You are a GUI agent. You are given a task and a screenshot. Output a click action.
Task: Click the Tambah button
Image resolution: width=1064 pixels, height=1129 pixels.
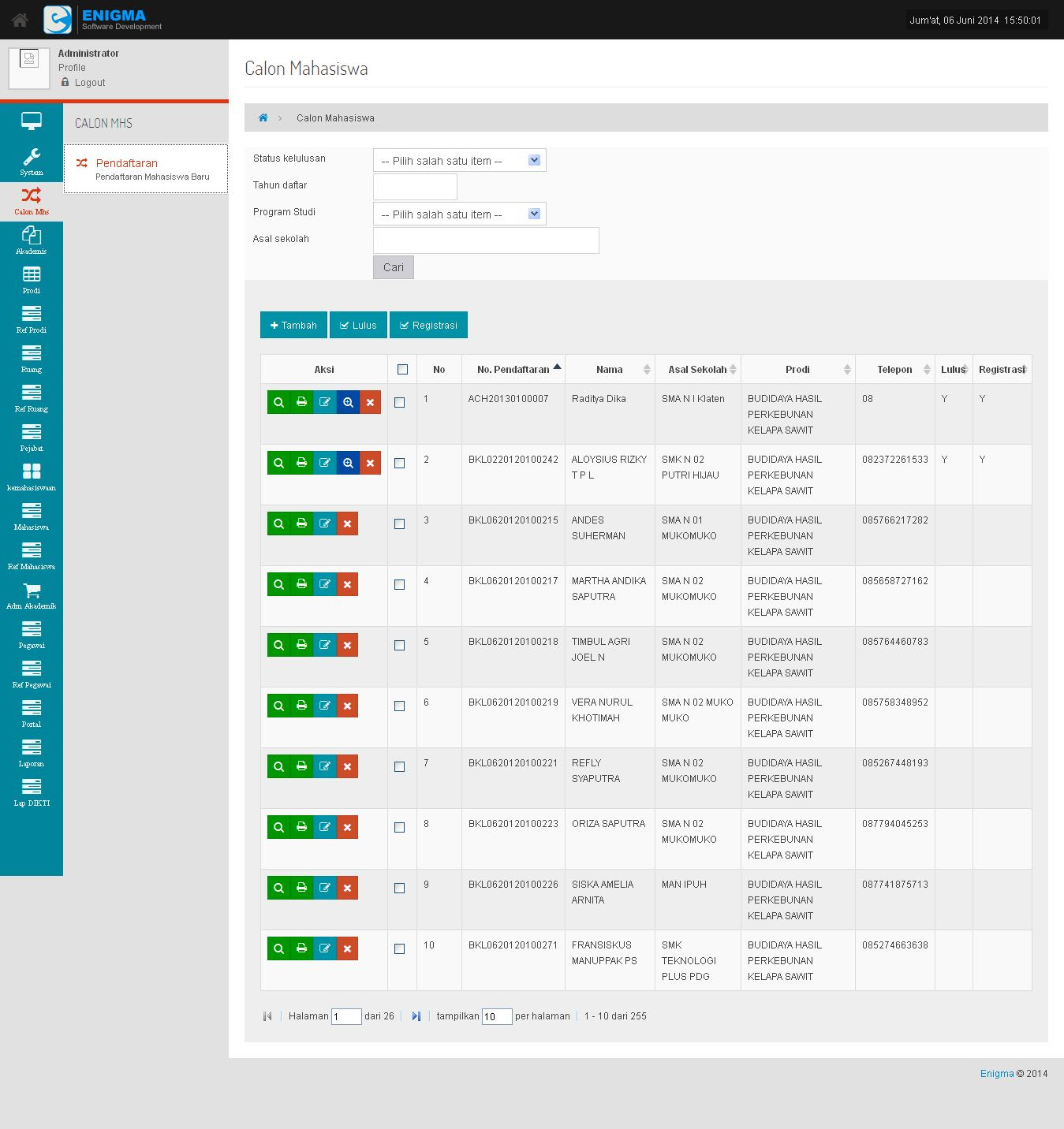tap(293, 325)
